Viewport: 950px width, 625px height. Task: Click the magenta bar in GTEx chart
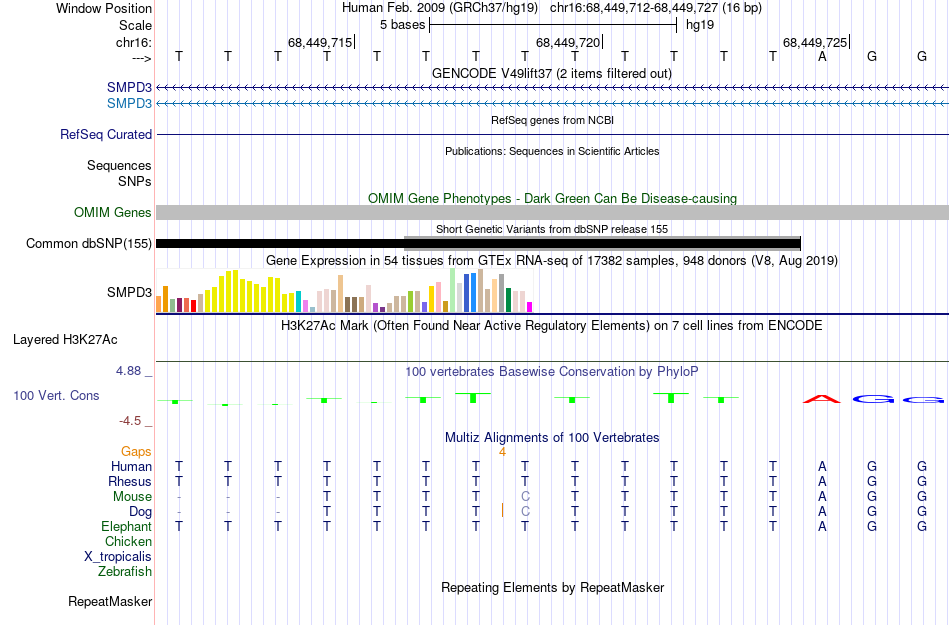[x=530, y=307]
